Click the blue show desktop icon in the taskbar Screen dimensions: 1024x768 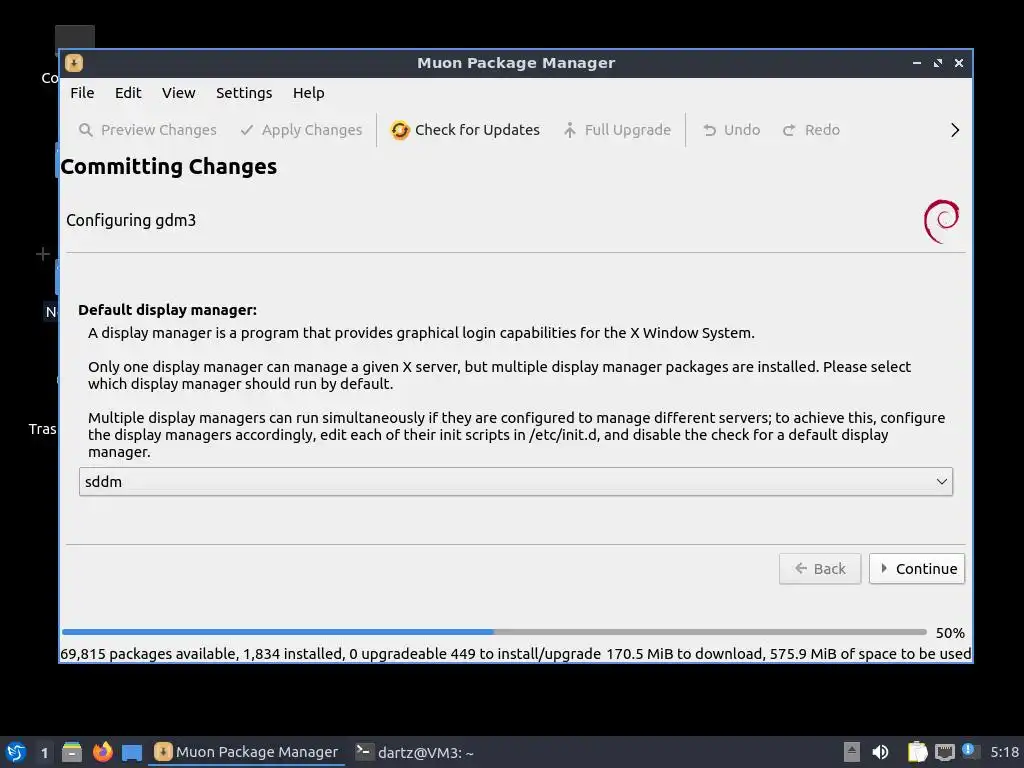tap(132, 752)
